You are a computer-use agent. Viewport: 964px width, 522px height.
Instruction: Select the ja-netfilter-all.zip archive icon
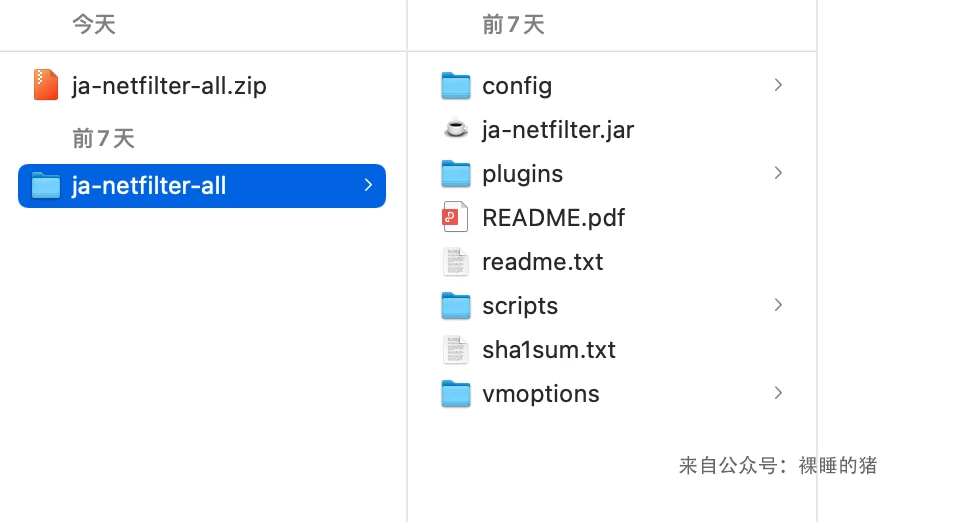click(45, 85)
